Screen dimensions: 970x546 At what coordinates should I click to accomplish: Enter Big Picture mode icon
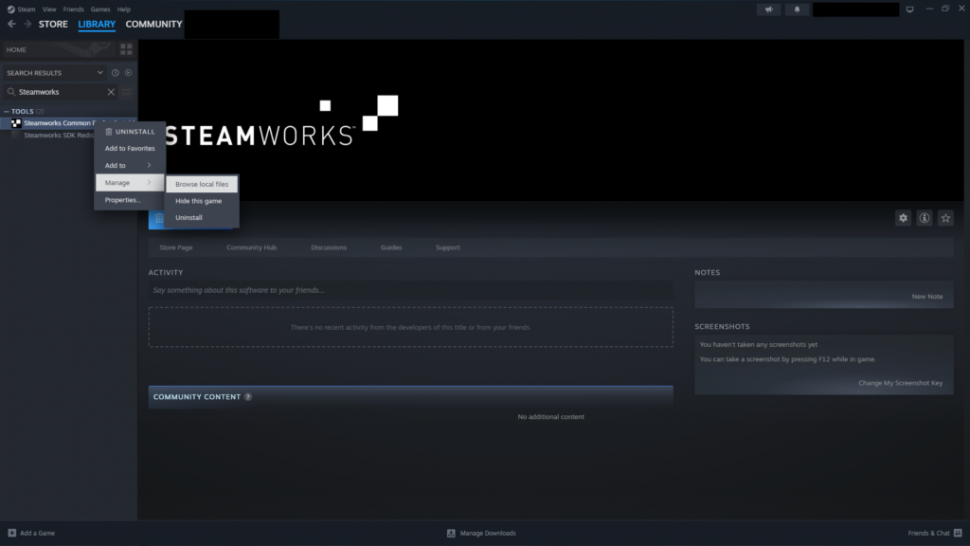pyautogui.click(x=909, y=9)
